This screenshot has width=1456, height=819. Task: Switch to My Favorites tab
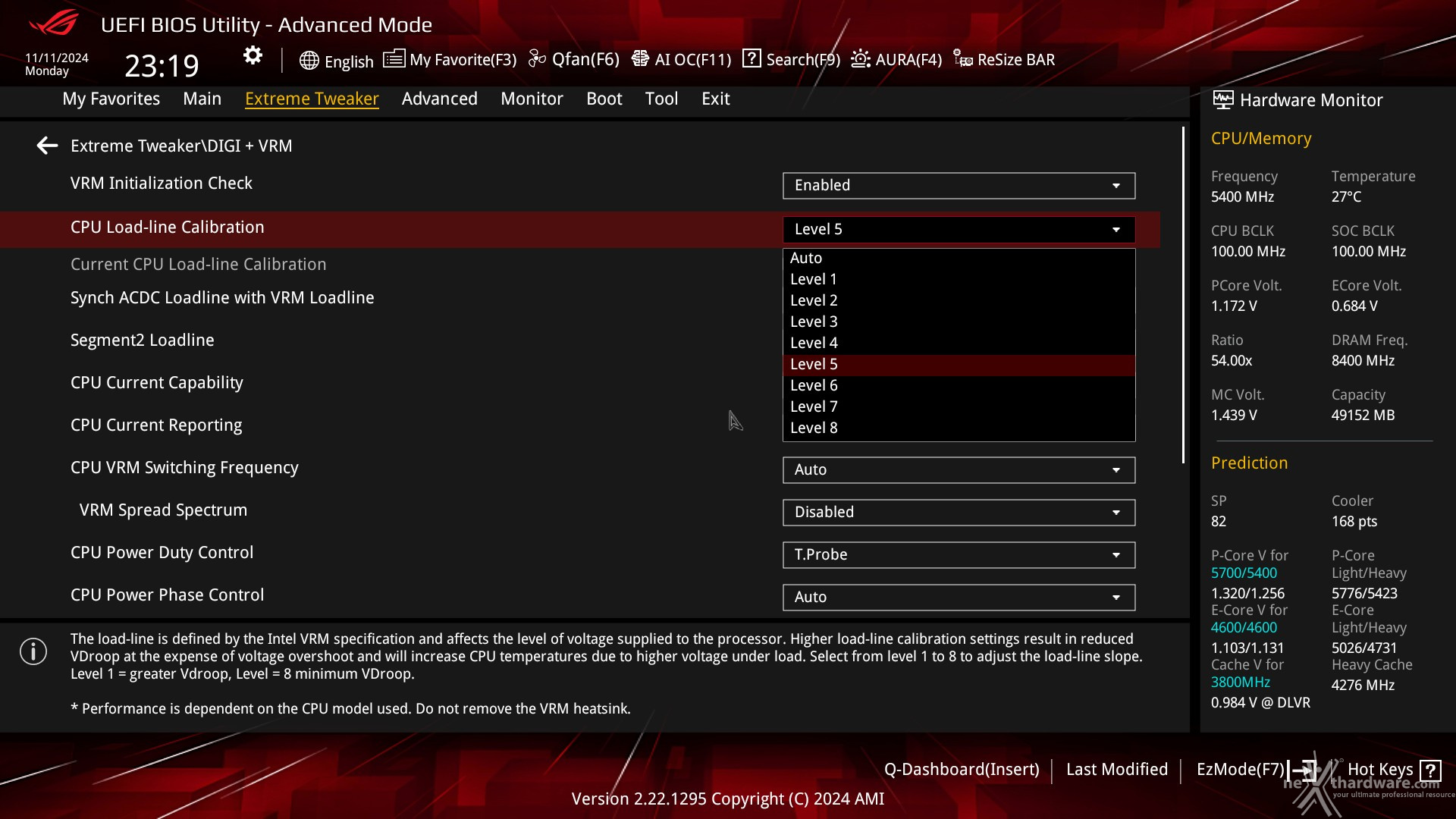111,99
